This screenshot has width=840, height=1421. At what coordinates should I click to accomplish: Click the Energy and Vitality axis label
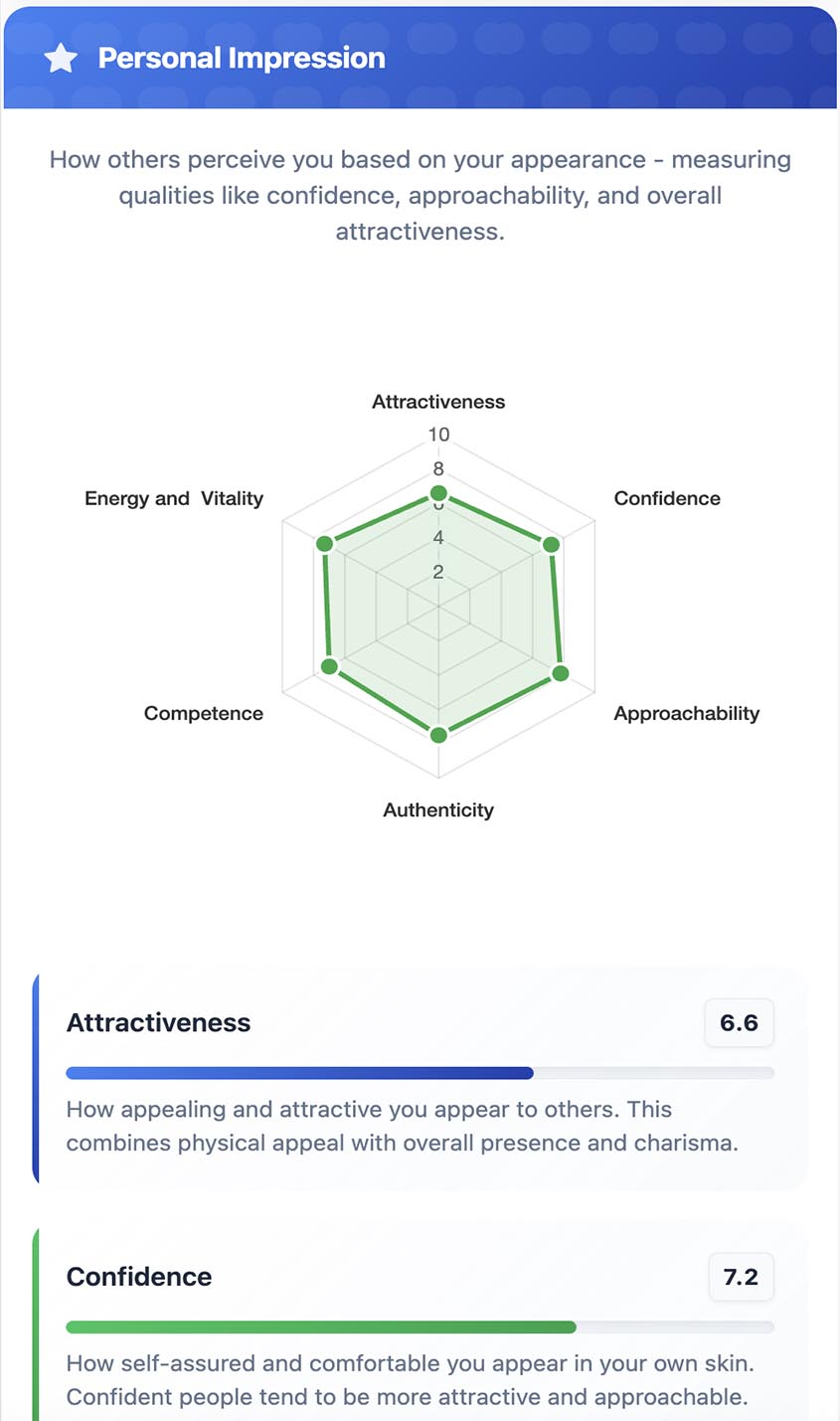pyautogui.click(x=174, y=498)
